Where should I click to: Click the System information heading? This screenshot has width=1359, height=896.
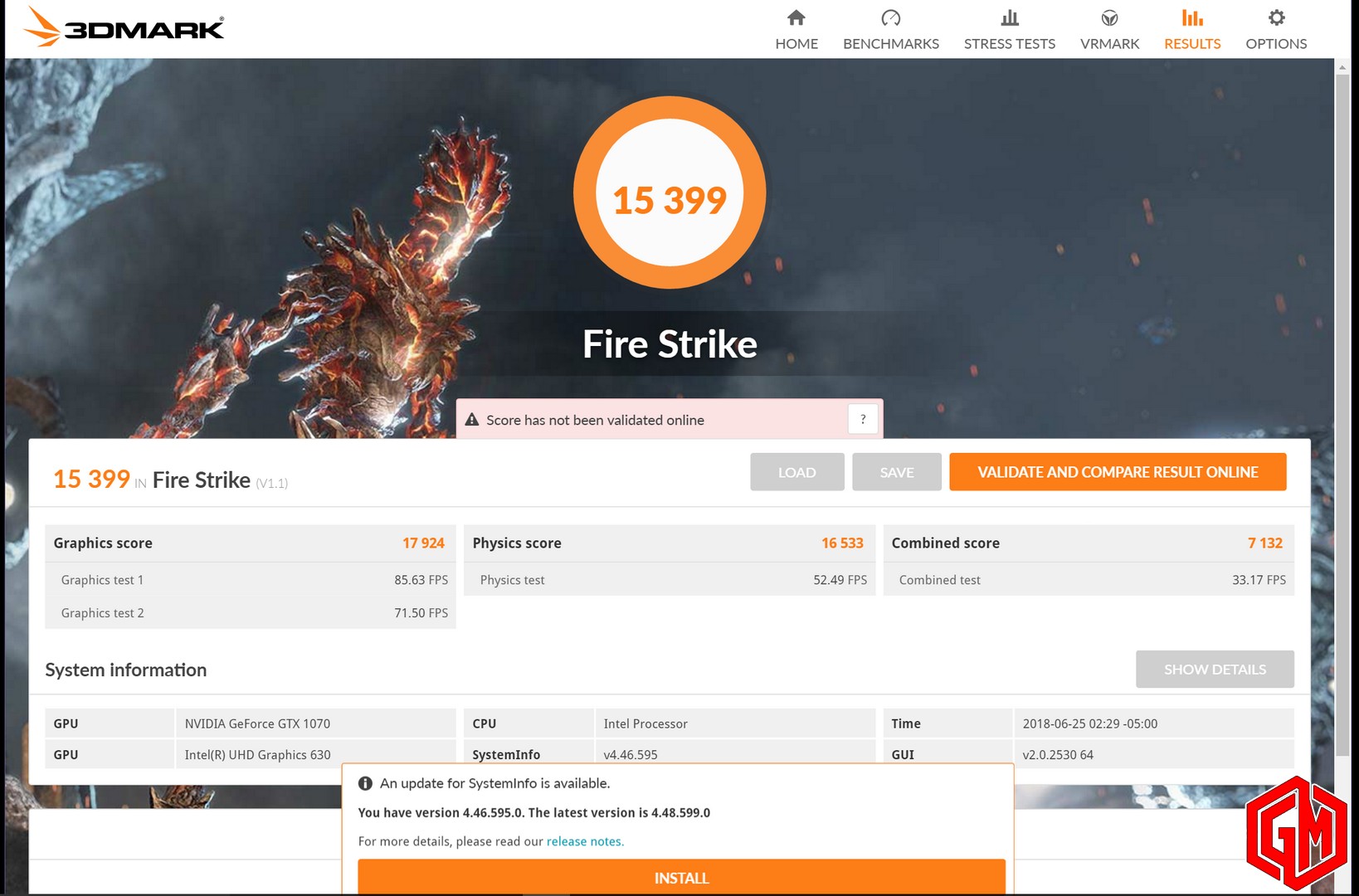[x=125, y=670]
